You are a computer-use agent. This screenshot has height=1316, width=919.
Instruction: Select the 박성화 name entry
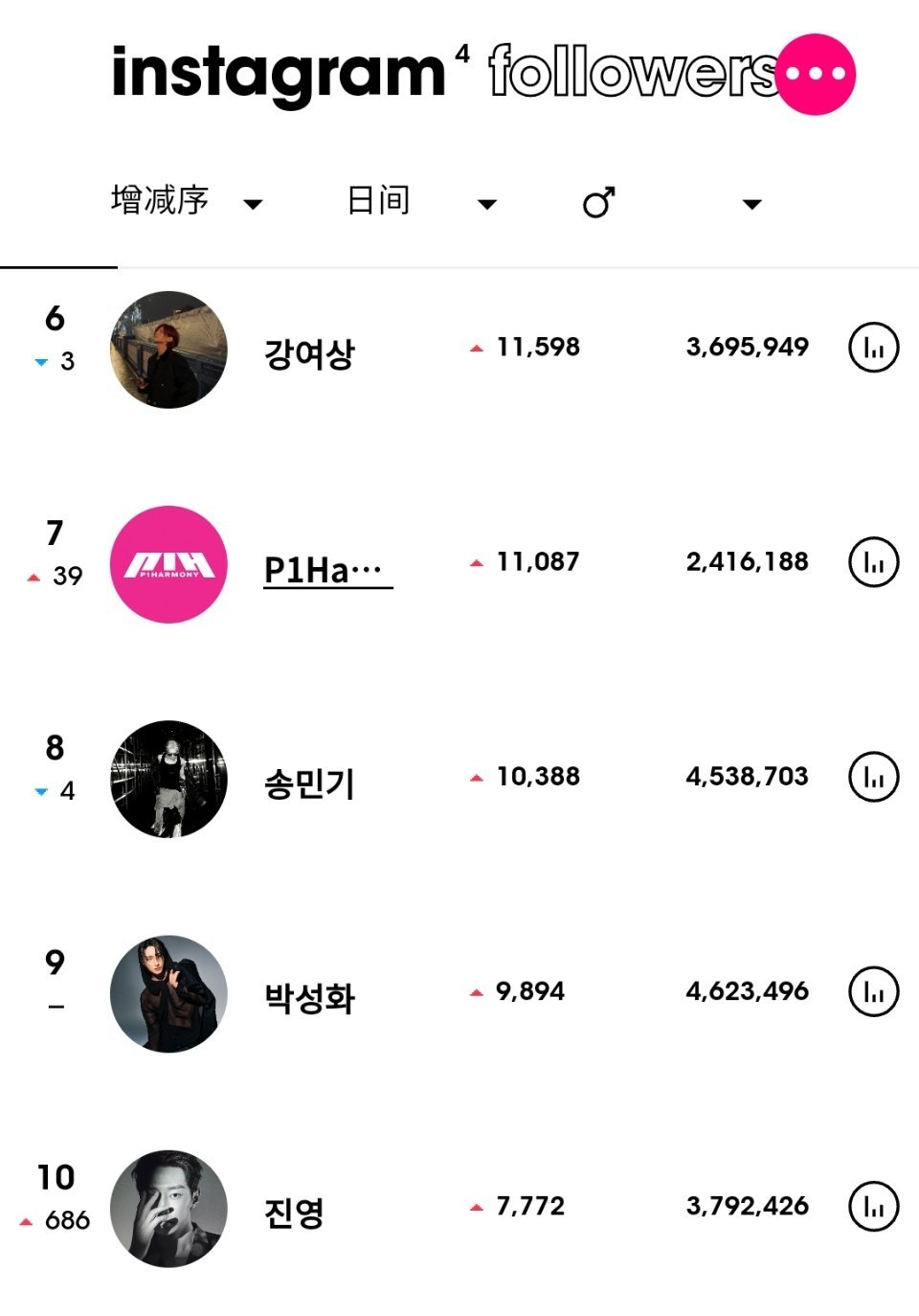pyautogui.click(x=309, y=998)
